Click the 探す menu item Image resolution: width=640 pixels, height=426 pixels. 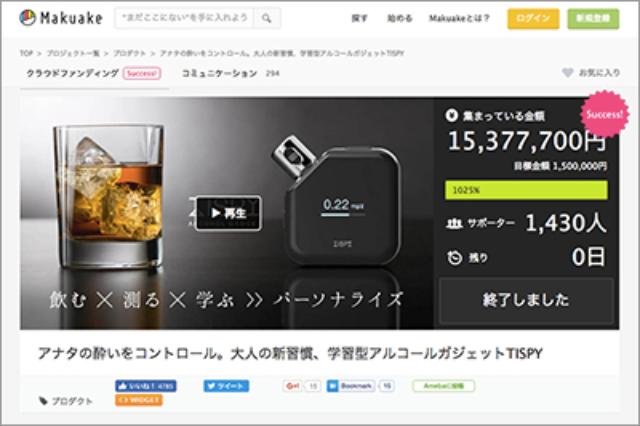click(x=360, y=18)
